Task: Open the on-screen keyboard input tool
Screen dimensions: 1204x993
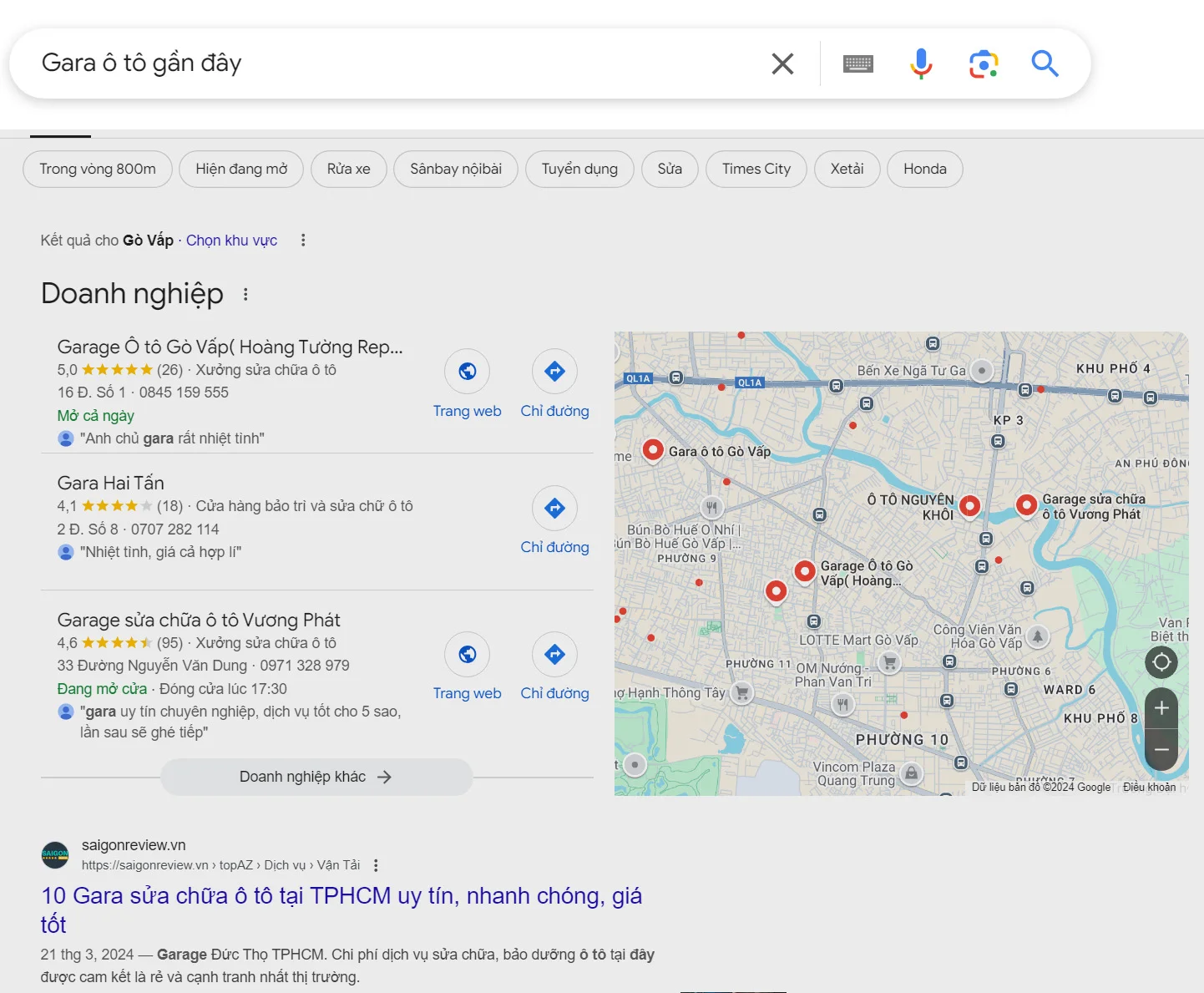Action: (x=858, y=63)
